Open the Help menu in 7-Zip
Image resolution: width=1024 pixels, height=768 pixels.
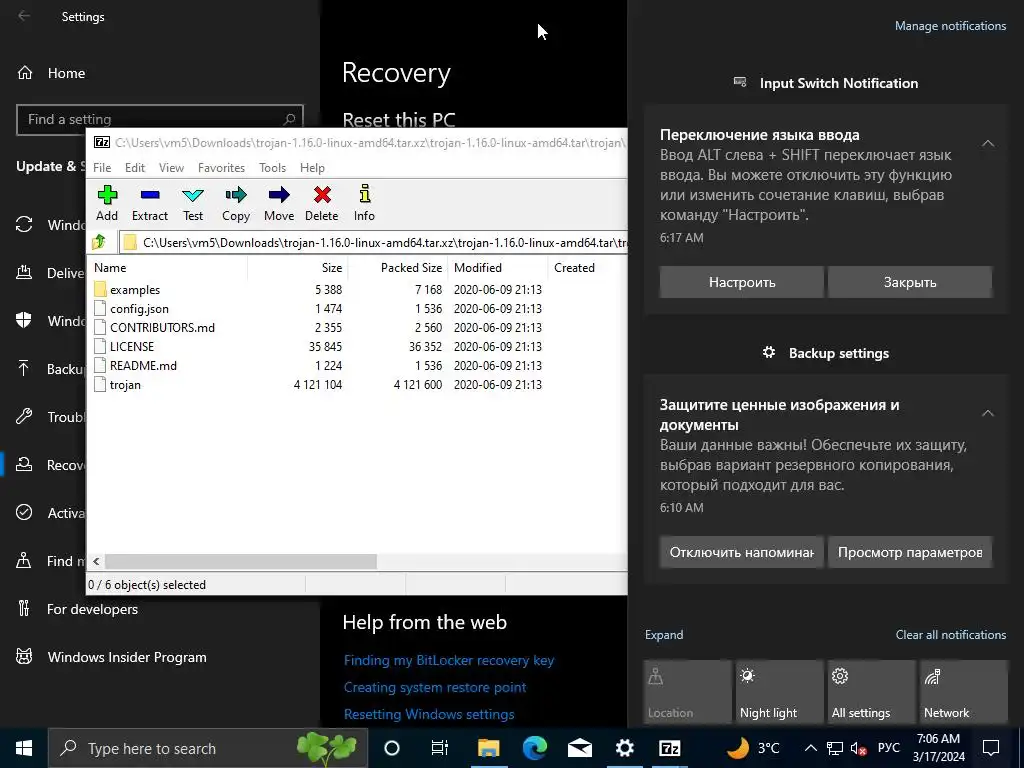tap(312, 168)
